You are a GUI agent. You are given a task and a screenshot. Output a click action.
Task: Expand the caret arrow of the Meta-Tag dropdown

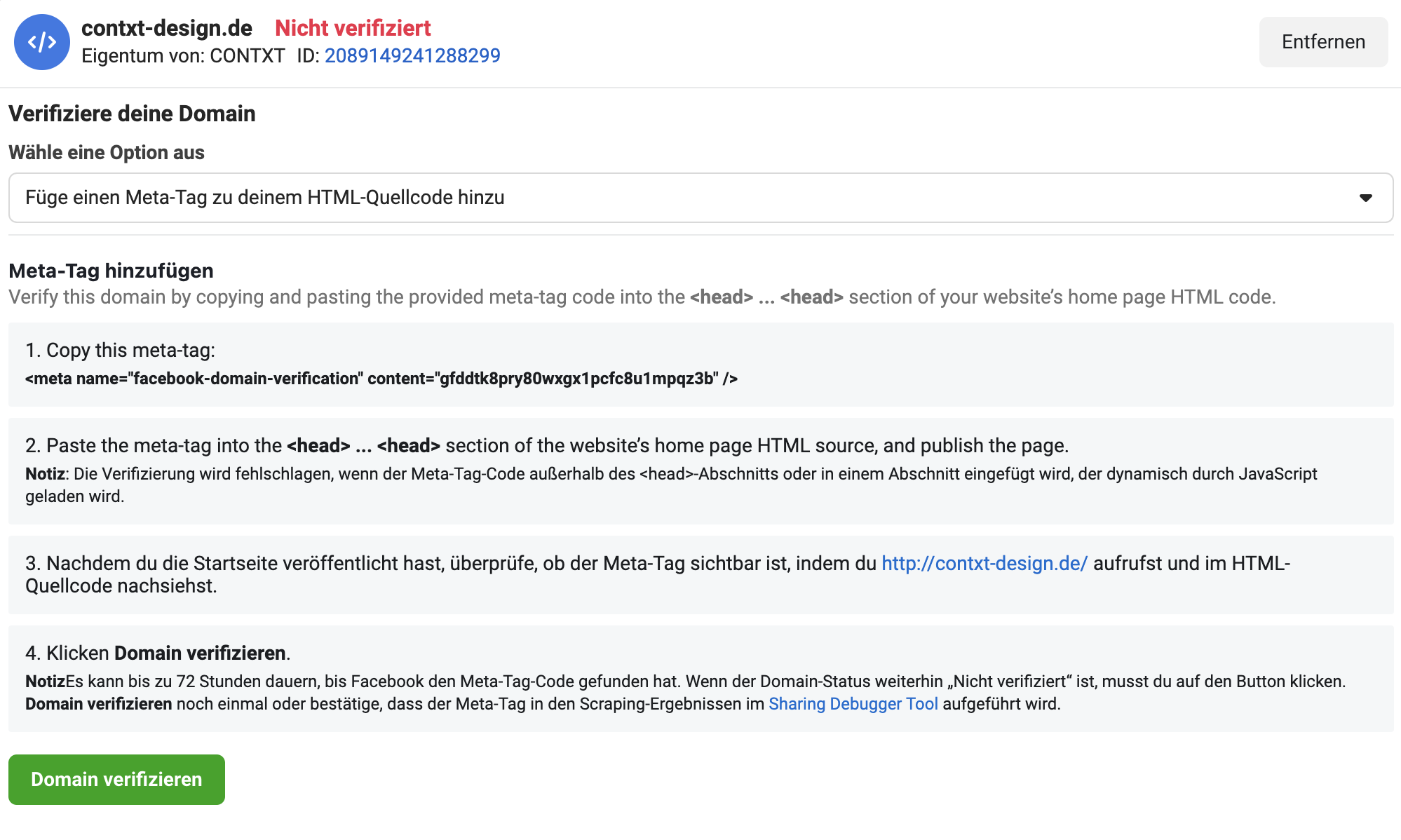pyautogui.click(x=1365, y=198)
